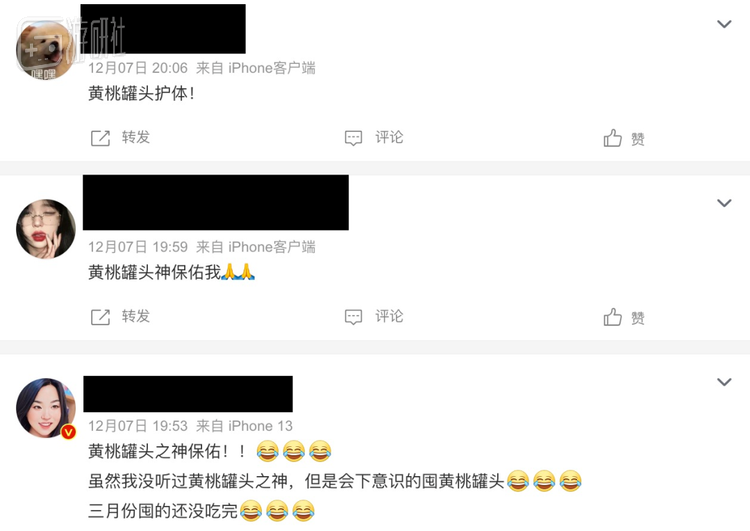Like the 黄桃罐头神保佑我 post
Viewport: 750px width, 531px height.
tap(613, 317)
